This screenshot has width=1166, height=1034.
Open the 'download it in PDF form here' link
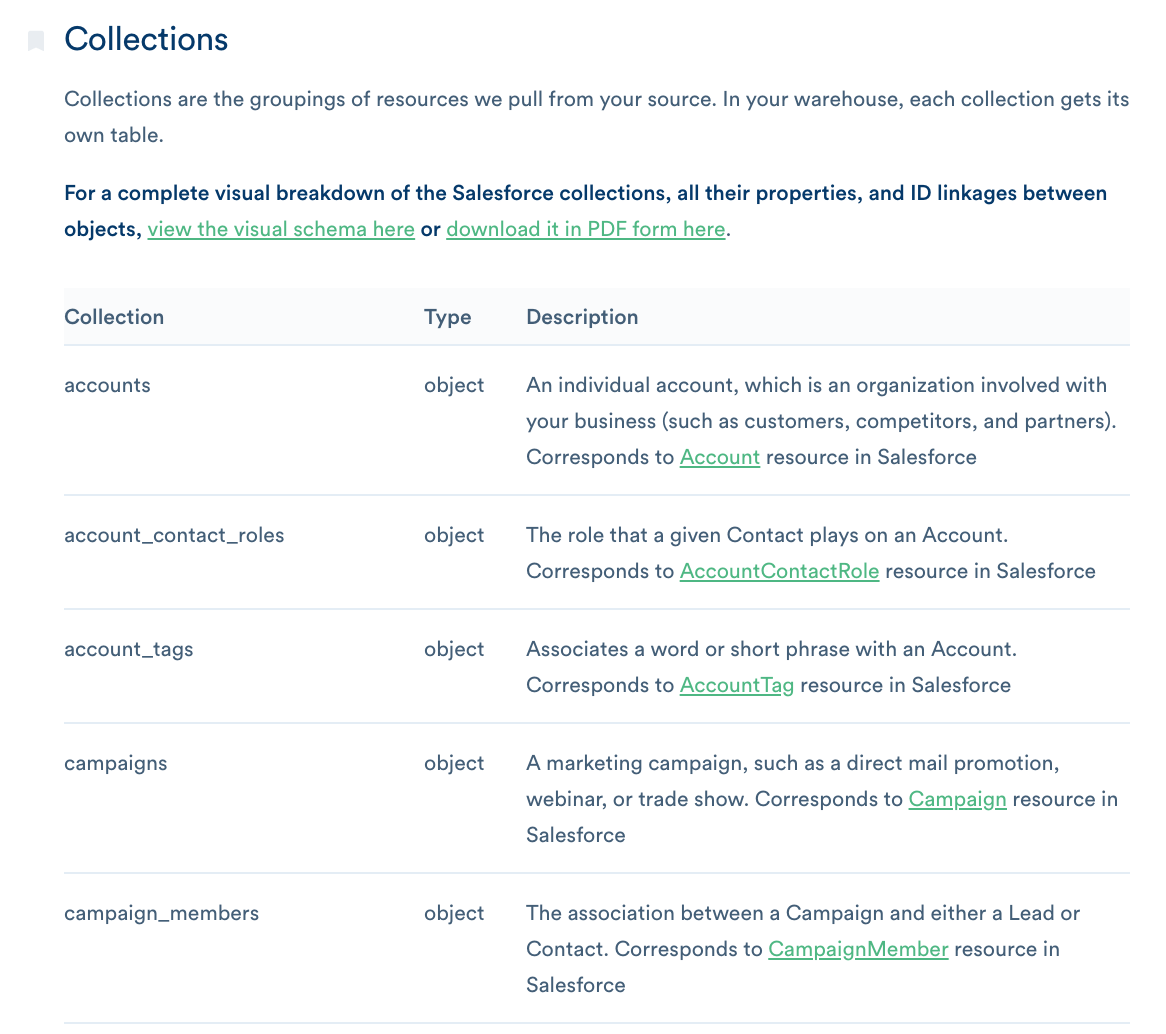coord(586,229)
